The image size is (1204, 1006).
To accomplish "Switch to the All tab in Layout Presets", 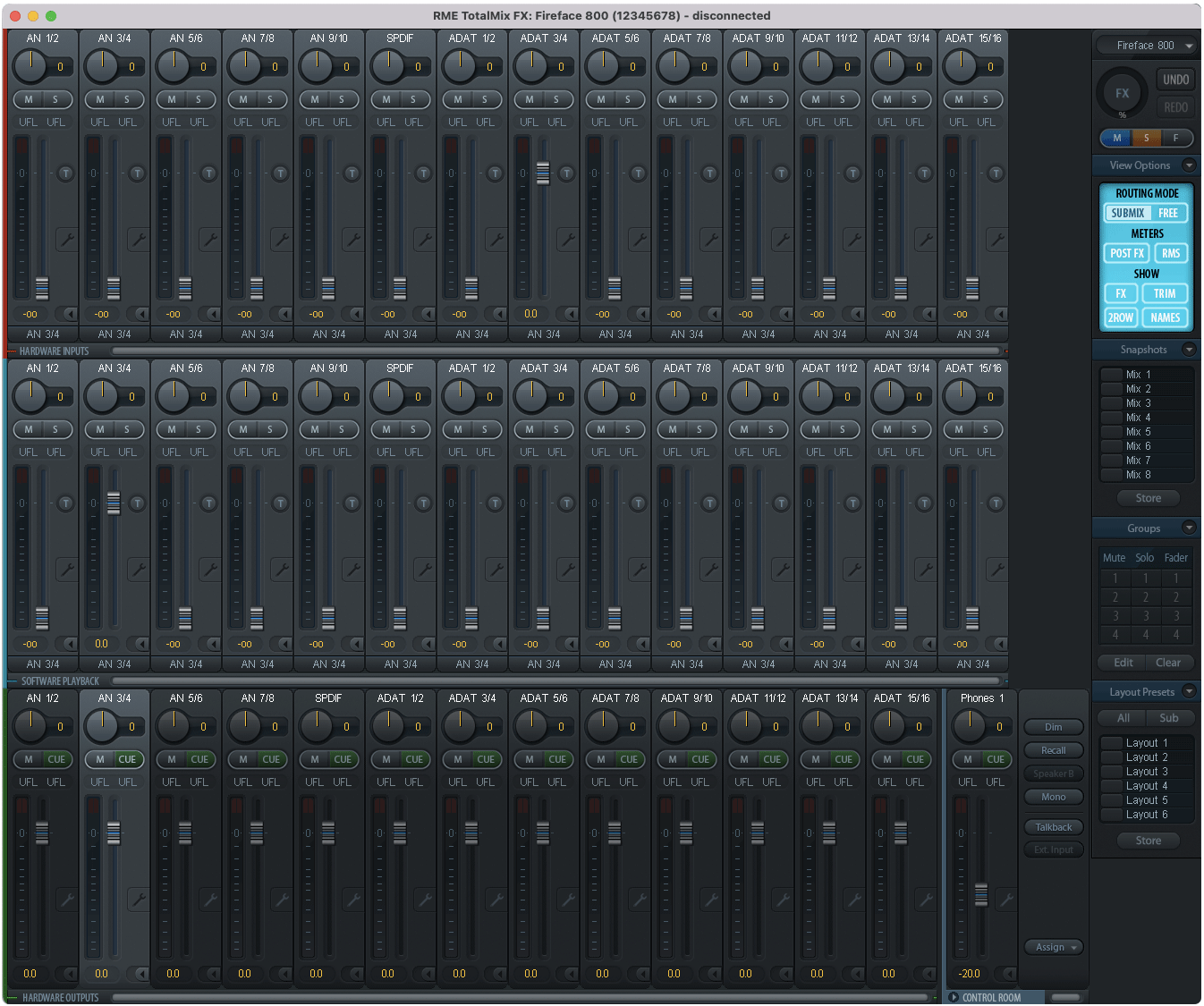I will (1123, 718).
